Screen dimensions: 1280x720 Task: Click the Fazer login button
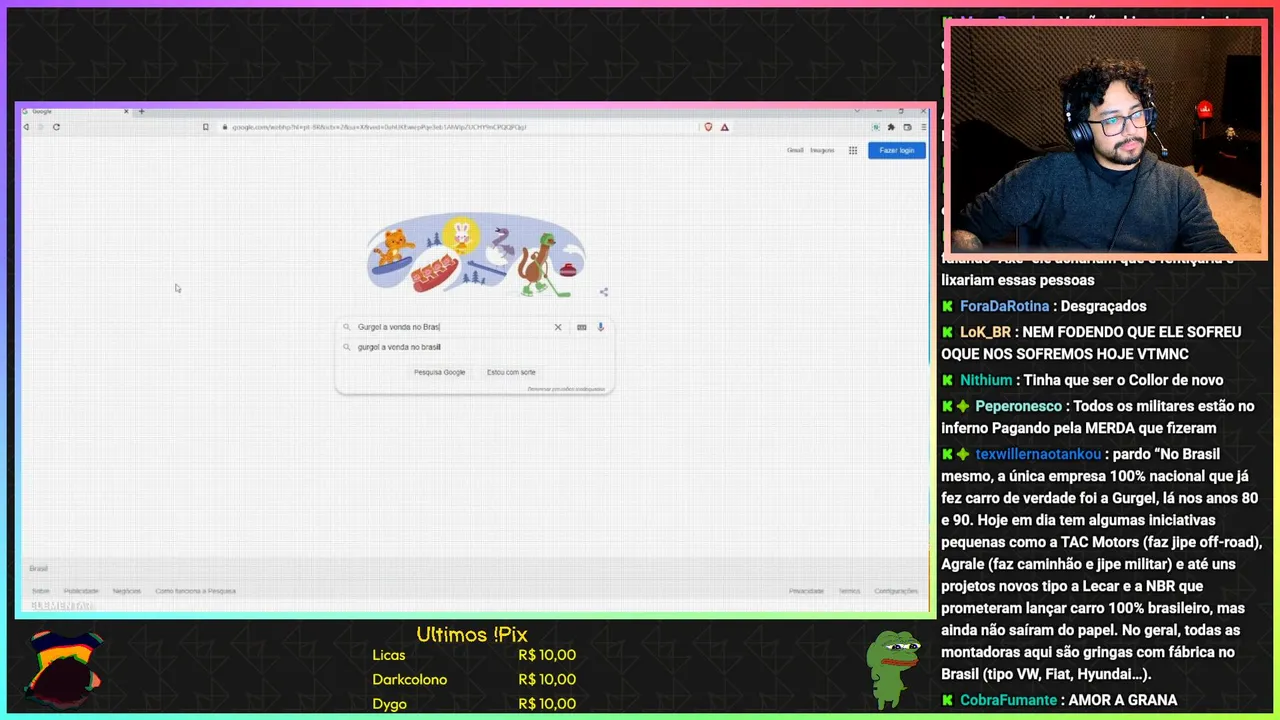tap(897, 150)
